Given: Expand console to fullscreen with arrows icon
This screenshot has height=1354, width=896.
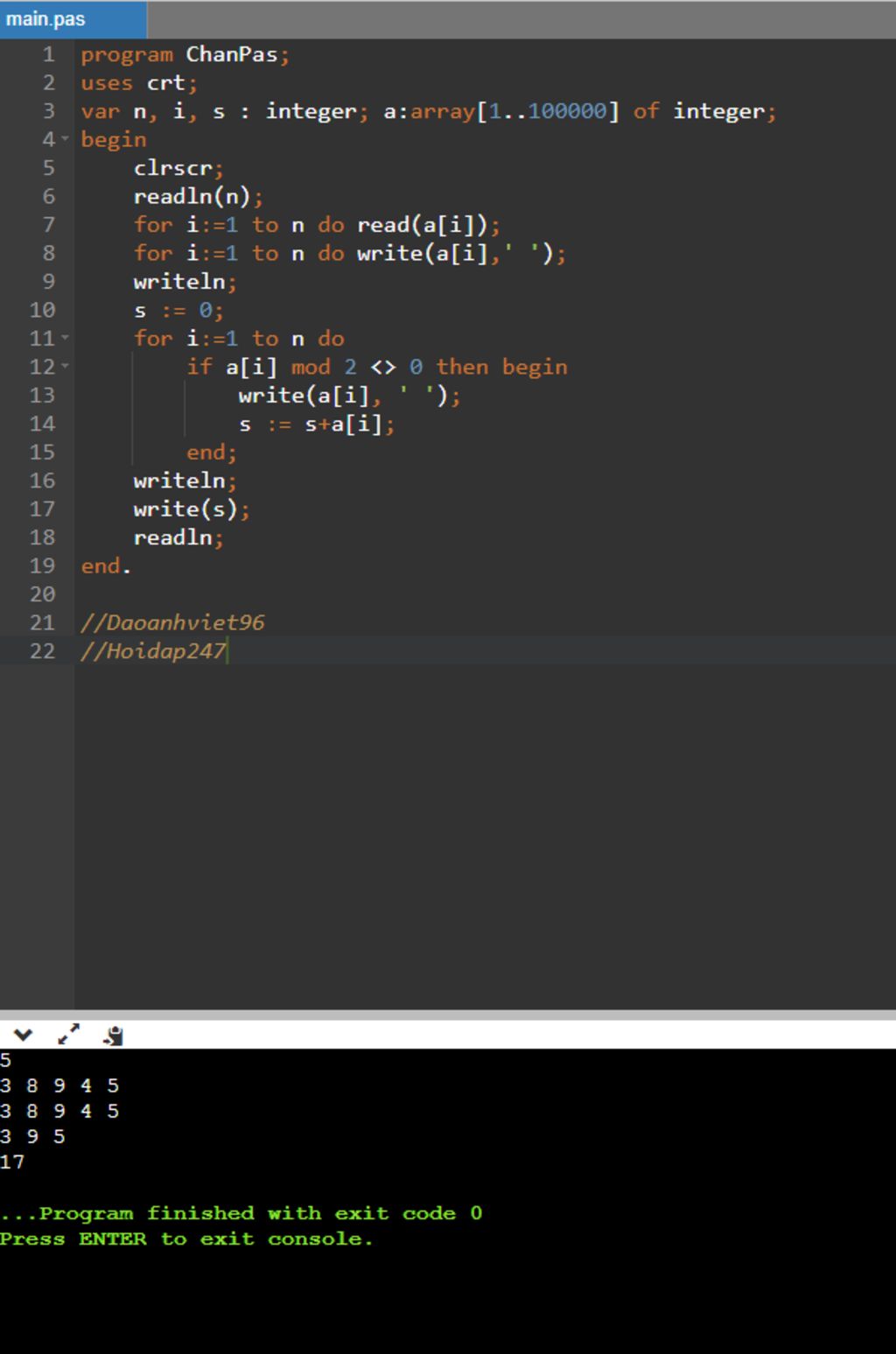Looking at the screenshot, I should tap(68, 1035).
